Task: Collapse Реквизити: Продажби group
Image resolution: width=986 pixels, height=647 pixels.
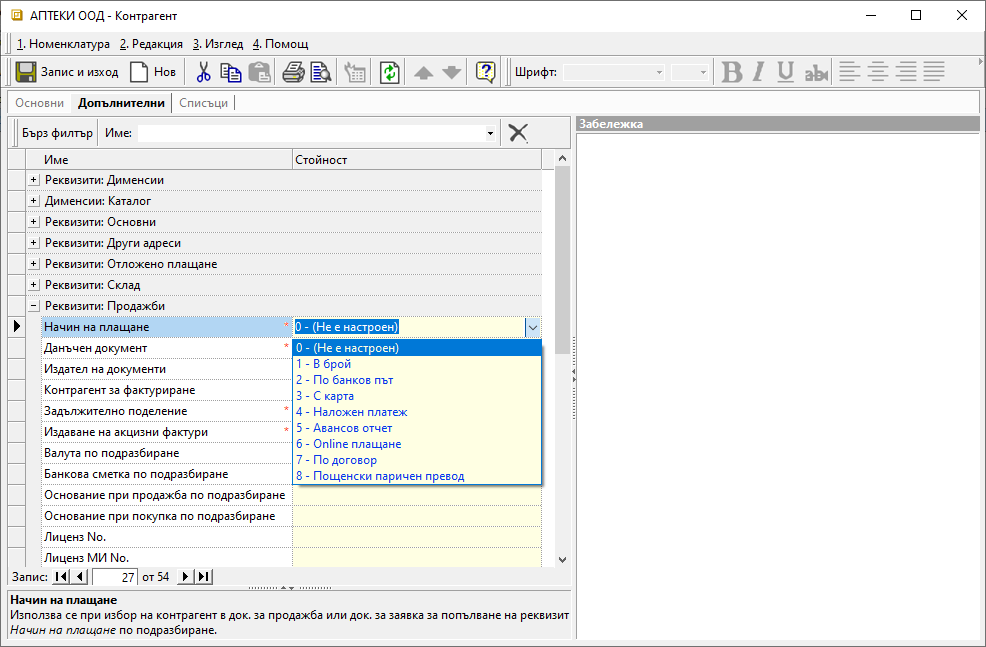Action: tap(33, 306)
